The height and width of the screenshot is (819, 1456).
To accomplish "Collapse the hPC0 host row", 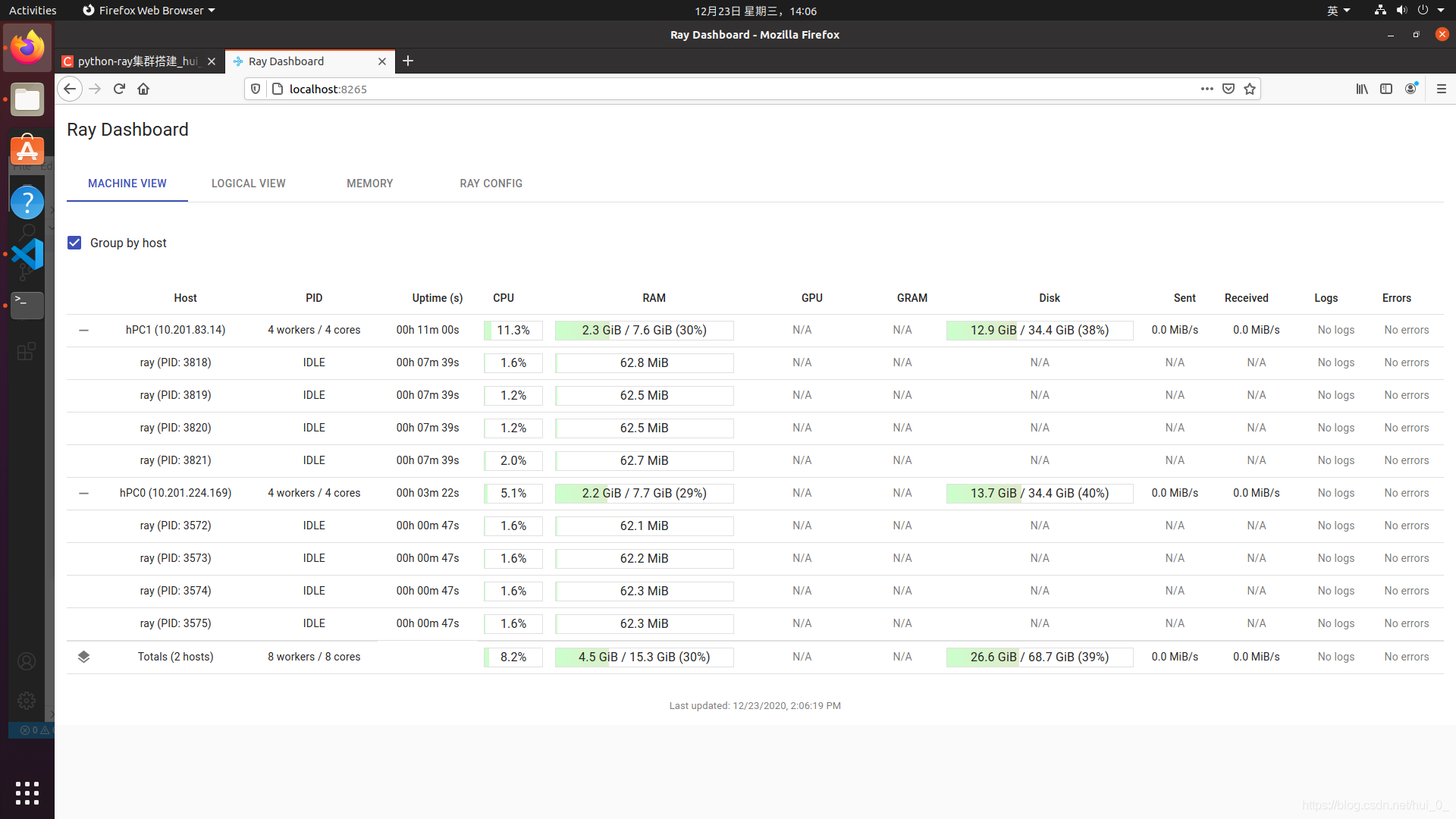I will [83, 493].
